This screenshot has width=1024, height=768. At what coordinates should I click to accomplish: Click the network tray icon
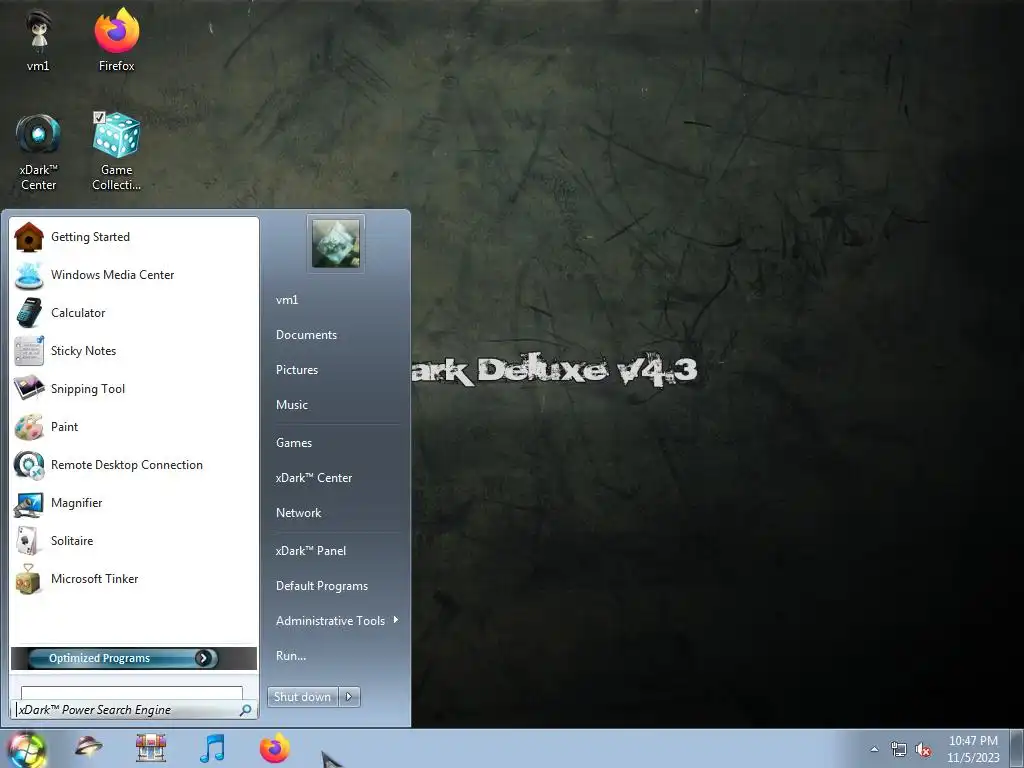[x=899, y=750]
